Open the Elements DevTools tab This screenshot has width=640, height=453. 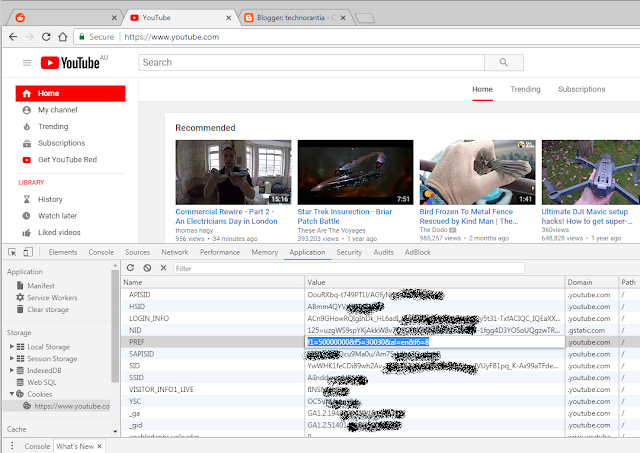(x=63, y=252)
